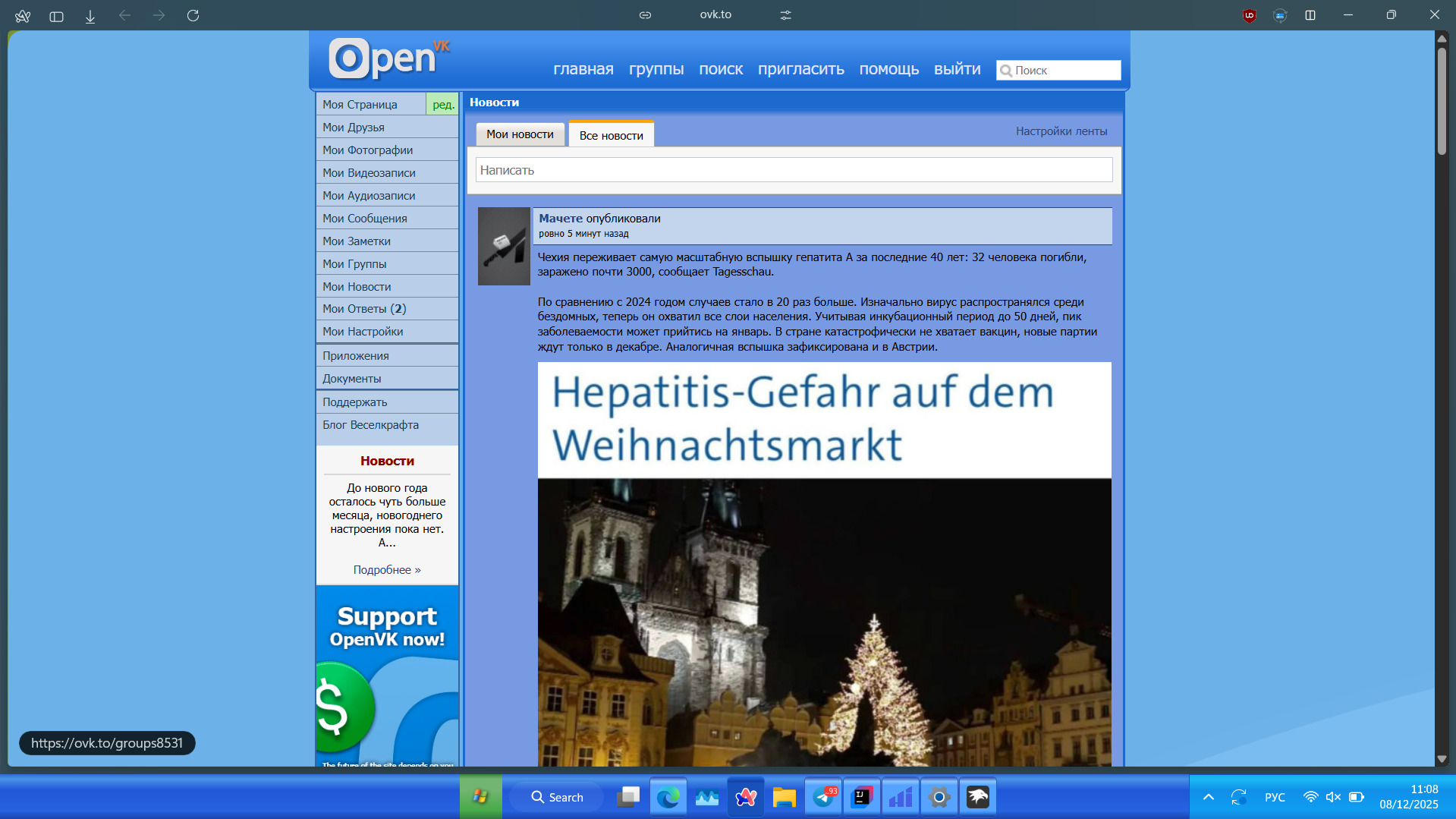Select the Все новости tab
1456x819 pixels.
(x=611, y=135)
